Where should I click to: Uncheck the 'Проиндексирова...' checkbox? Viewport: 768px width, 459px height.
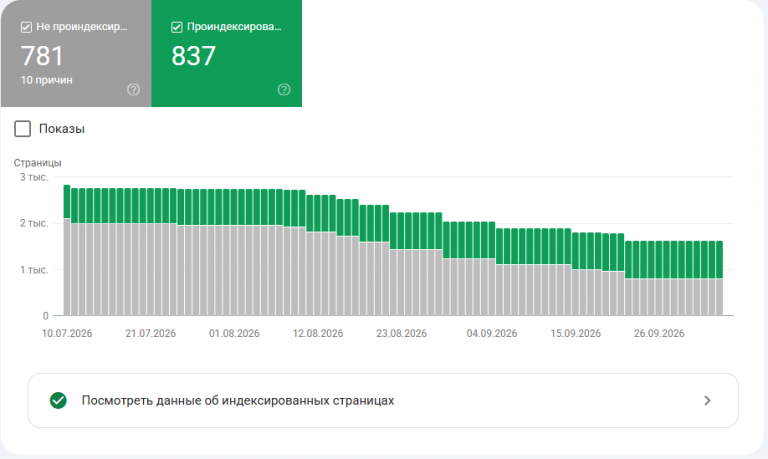point(177,27)
